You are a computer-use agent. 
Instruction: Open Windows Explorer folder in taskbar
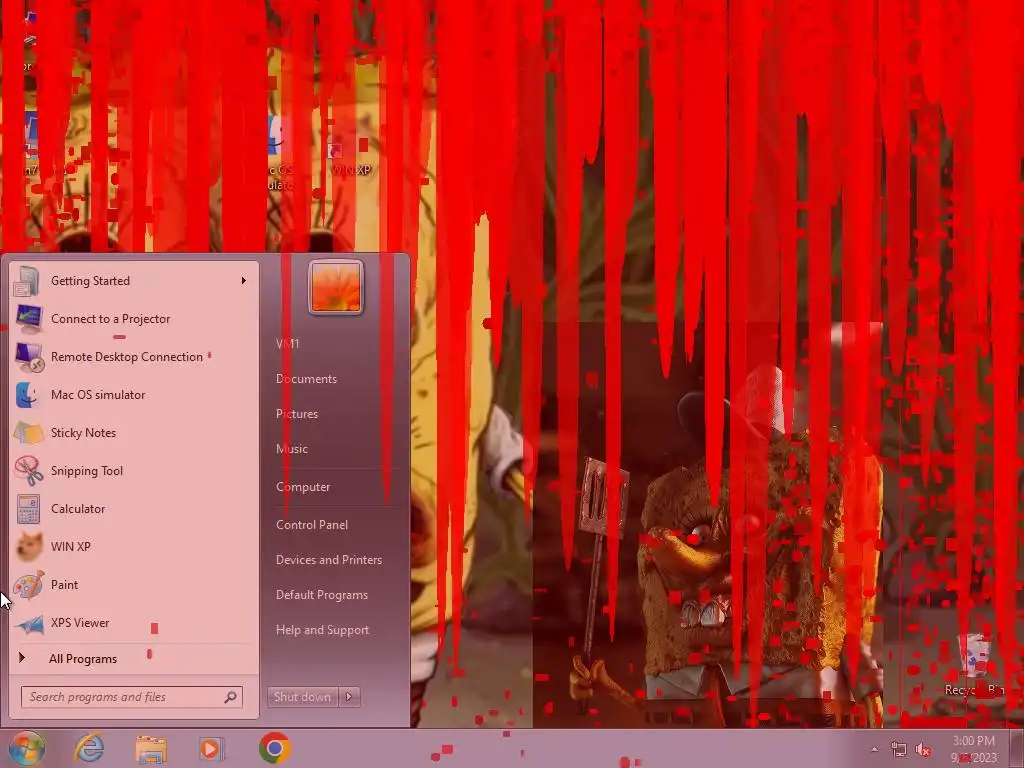click(151, 749)
